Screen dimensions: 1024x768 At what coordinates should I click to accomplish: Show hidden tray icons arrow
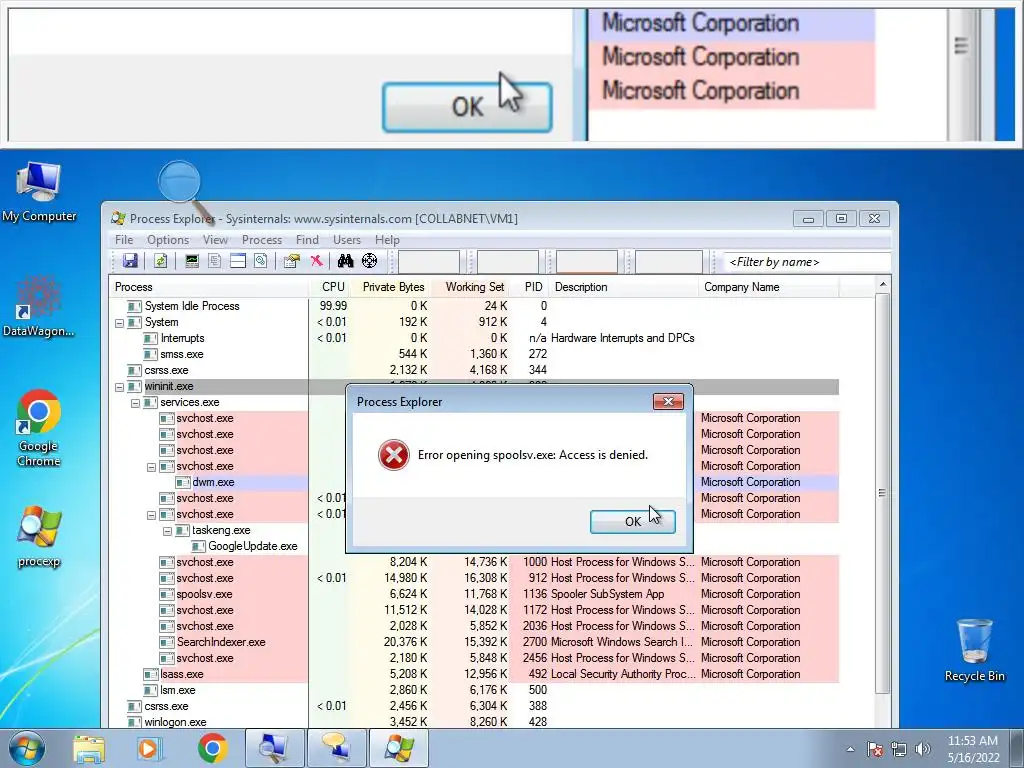(x=850, y=749)
